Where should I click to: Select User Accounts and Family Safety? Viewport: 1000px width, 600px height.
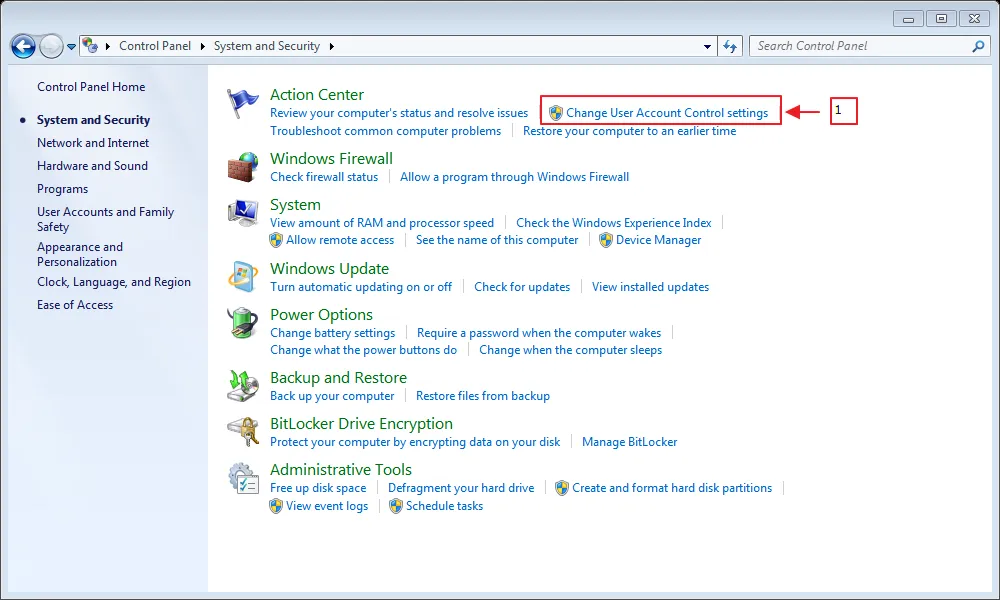[105, 219]
